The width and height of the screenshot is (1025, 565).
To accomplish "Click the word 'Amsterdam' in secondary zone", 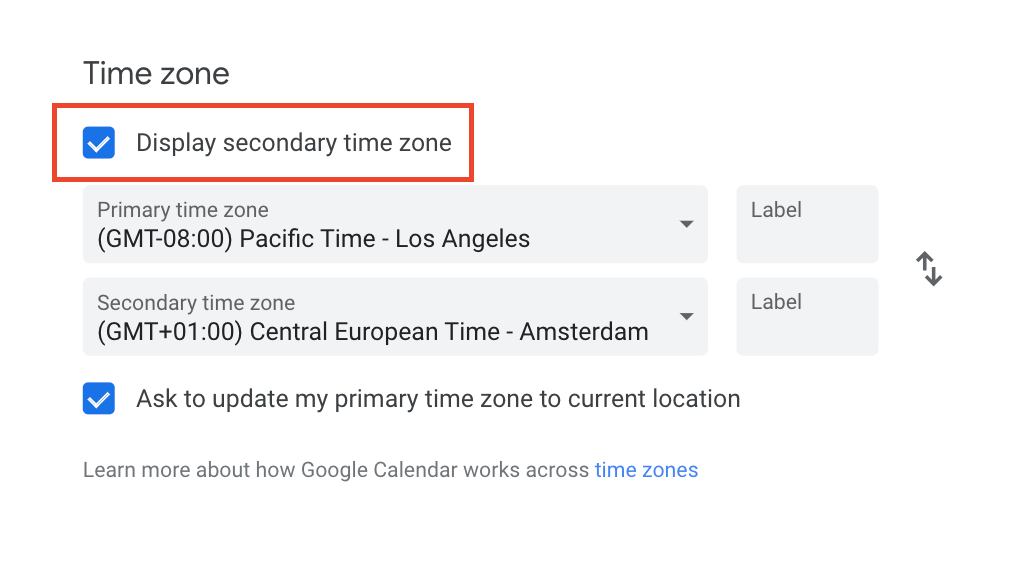I will 584,332.
